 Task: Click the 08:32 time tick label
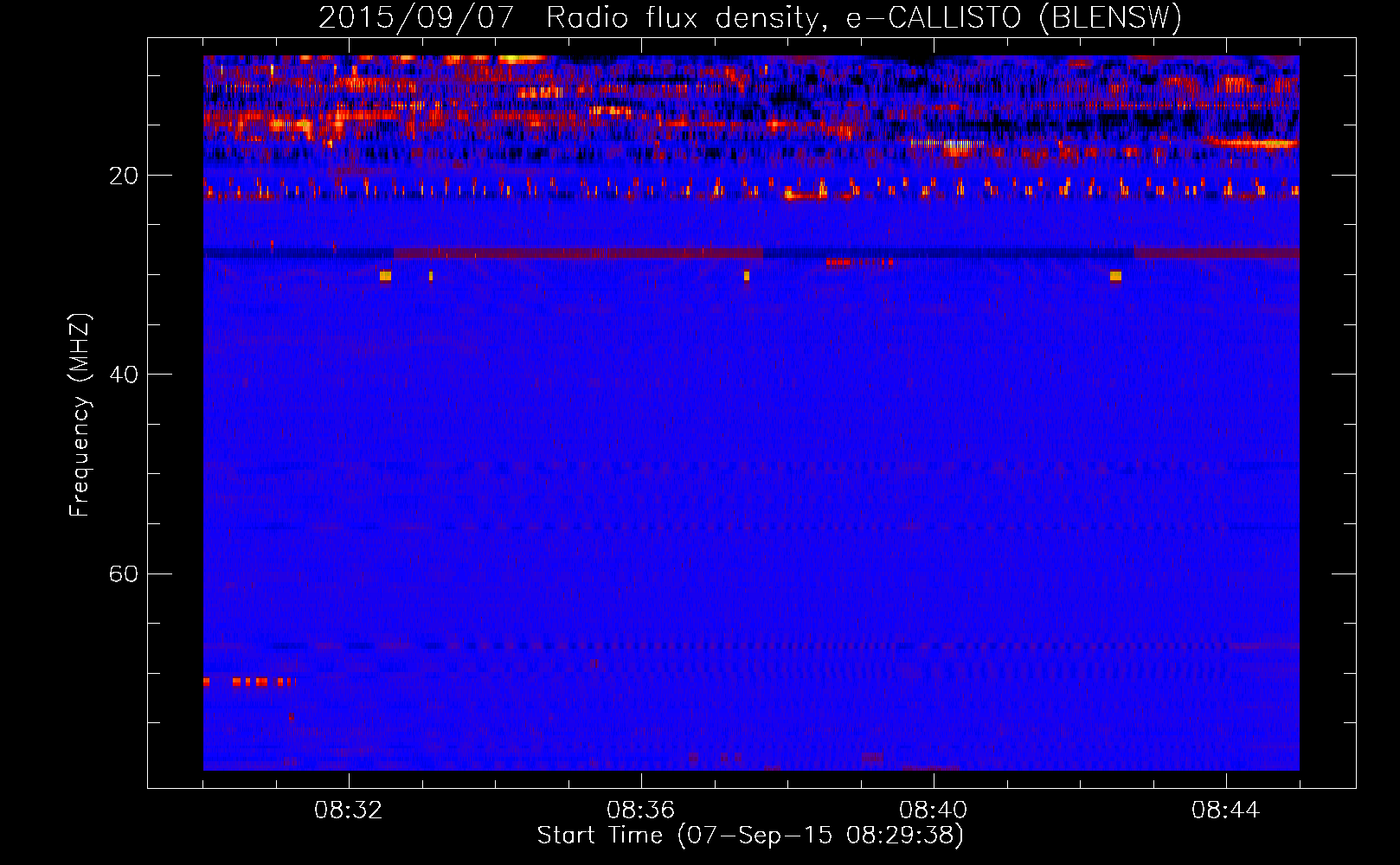349,811
